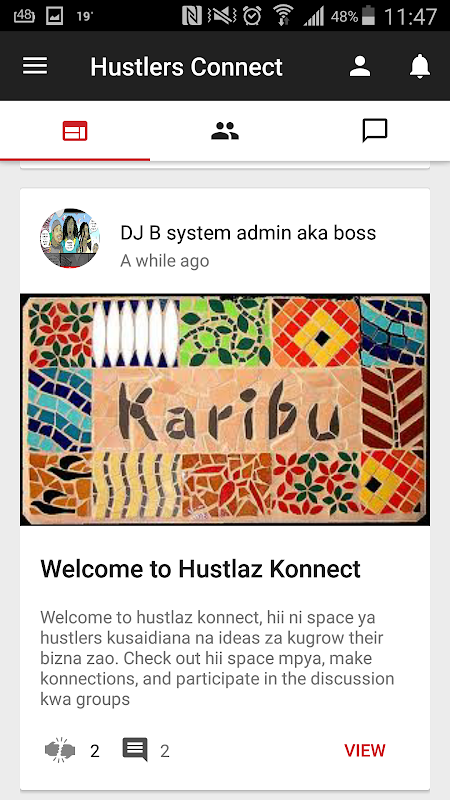450x800 pixels.
Task: Open the Welcome to Hustlaz Konnect title
Action: pos(201,568)
